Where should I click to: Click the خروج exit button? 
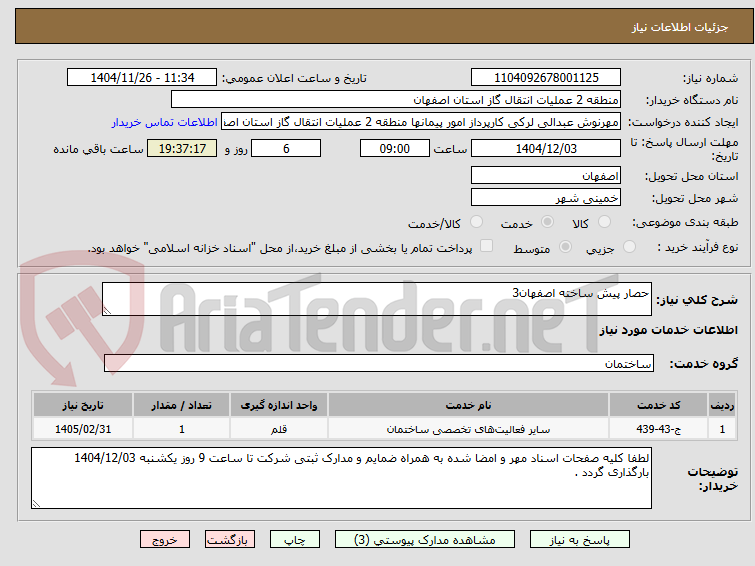(x=165, y=540)
